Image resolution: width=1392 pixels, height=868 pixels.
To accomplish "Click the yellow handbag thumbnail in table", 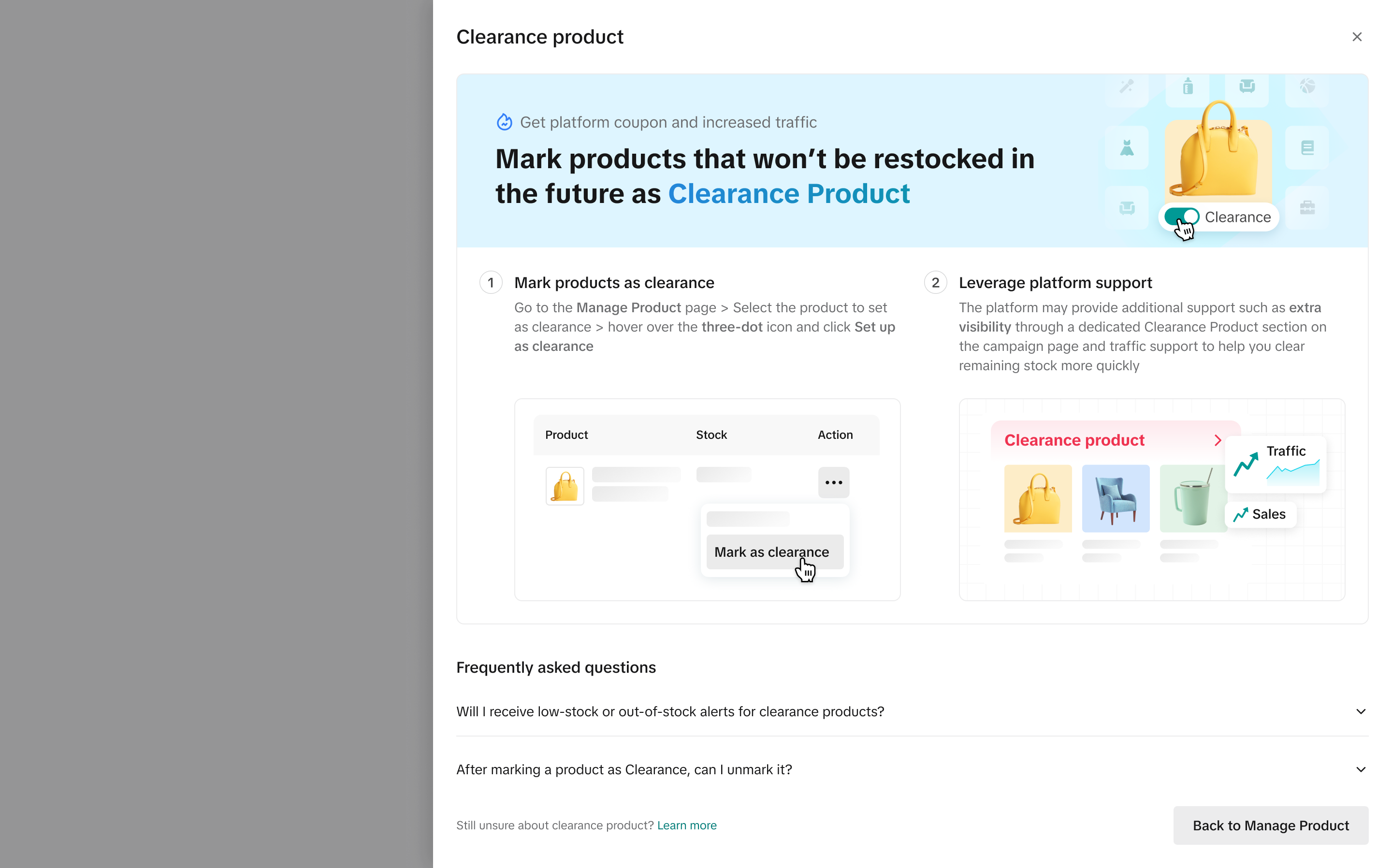I will pyautogui.click(x=564, y=486).
